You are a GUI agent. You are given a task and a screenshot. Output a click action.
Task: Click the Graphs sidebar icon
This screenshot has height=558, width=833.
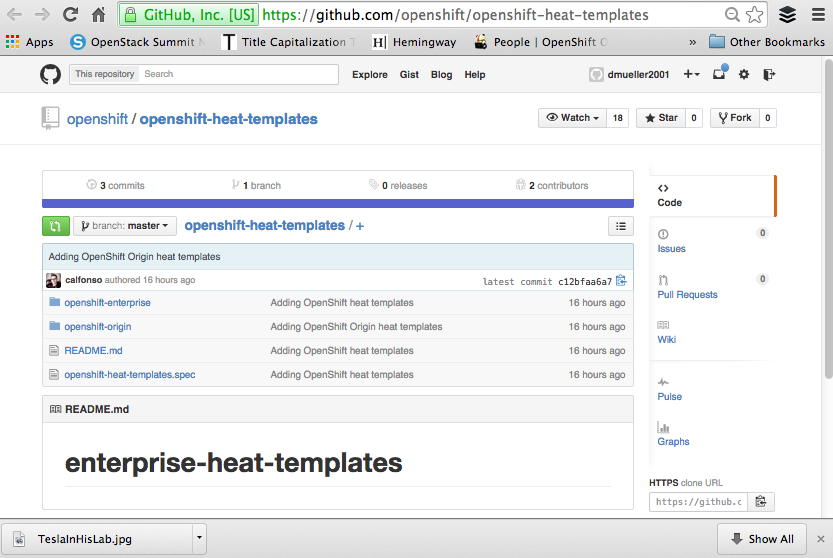click(x=663, y=427)
